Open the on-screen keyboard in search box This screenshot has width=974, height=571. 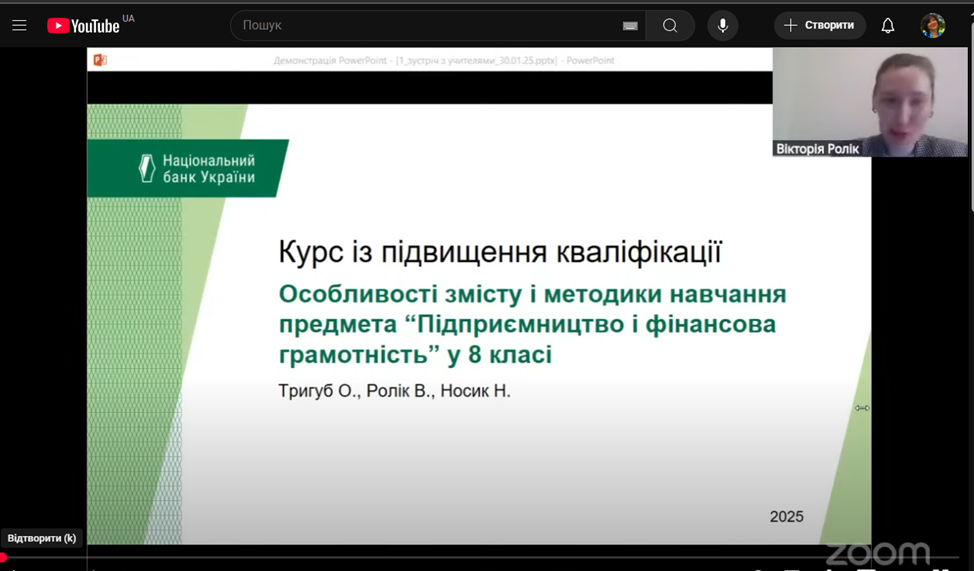(x=630, y=26)
